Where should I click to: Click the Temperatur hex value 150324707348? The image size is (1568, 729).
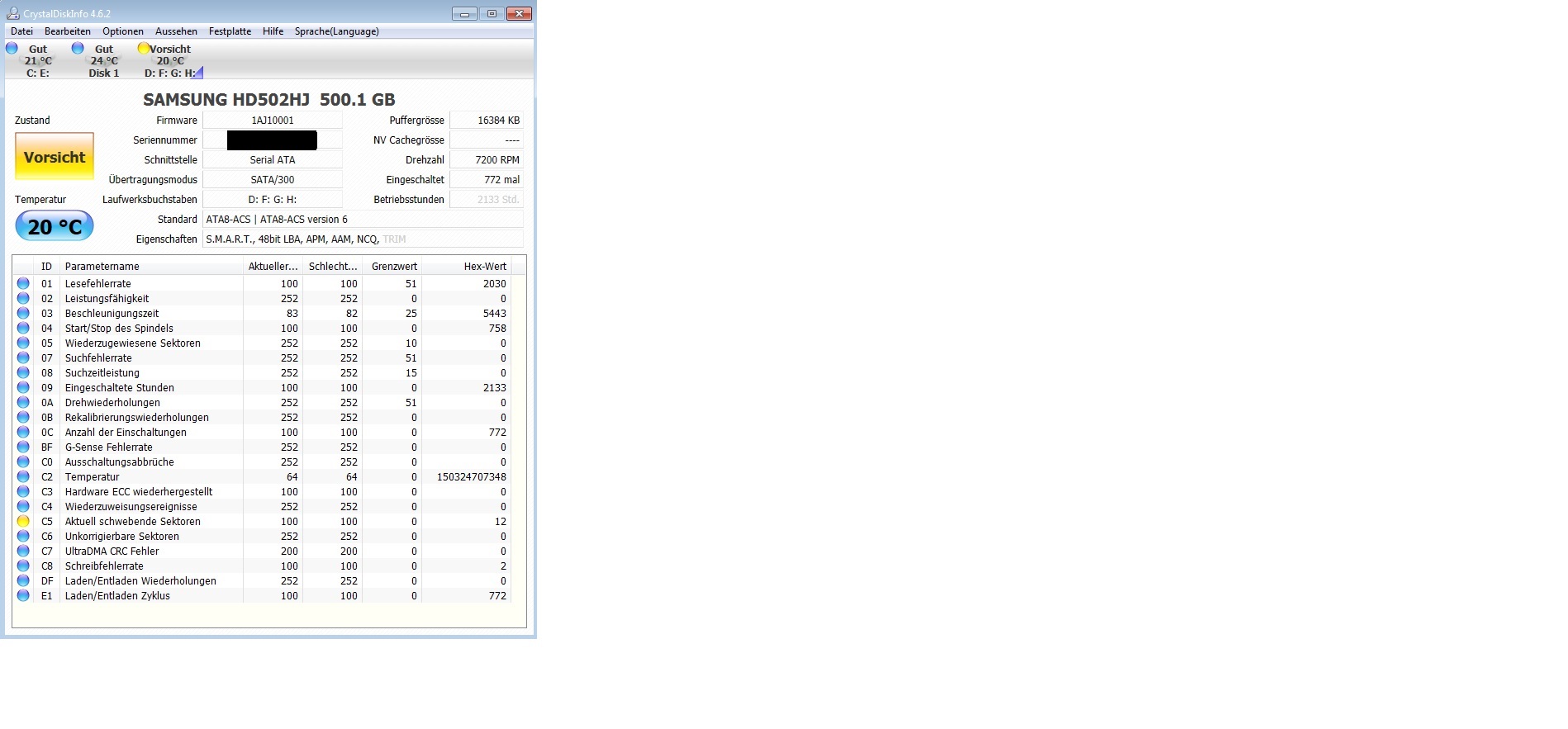click(472, 477)
